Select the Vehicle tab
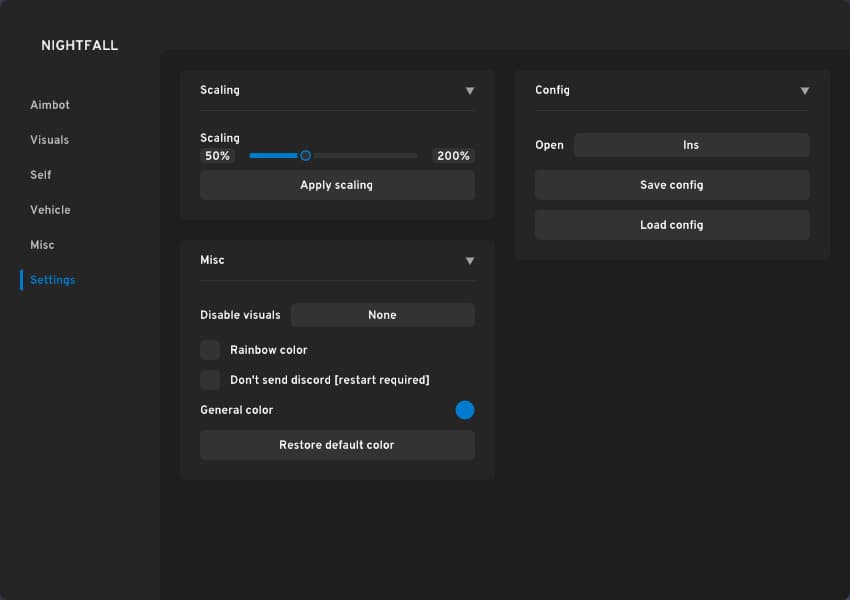 [x=50, y=210]
